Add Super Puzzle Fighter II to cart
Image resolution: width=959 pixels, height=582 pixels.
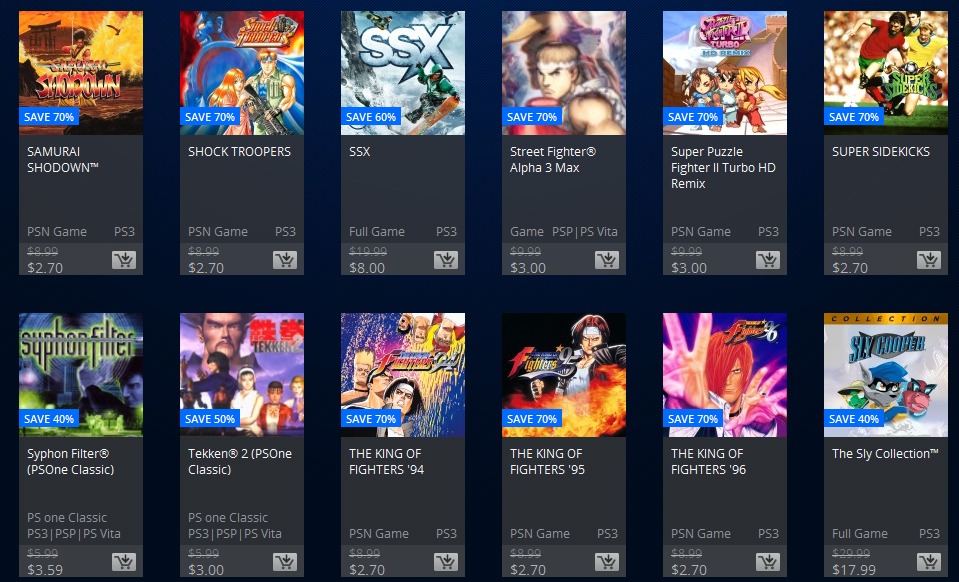768,260
